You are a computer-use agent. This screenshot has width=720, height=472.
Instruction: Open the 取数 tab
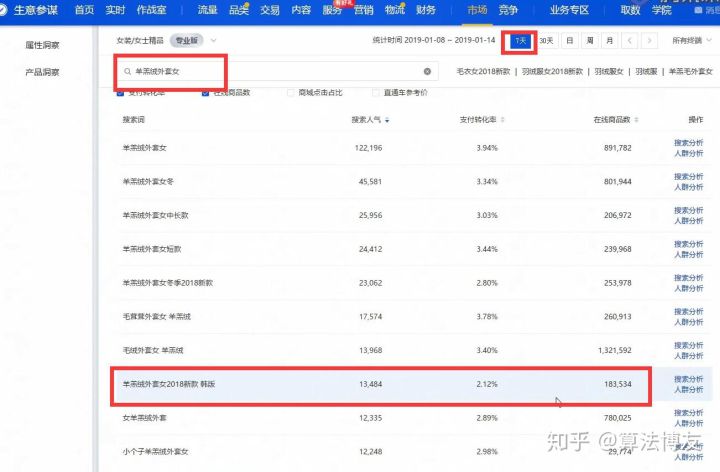(630, 10)
